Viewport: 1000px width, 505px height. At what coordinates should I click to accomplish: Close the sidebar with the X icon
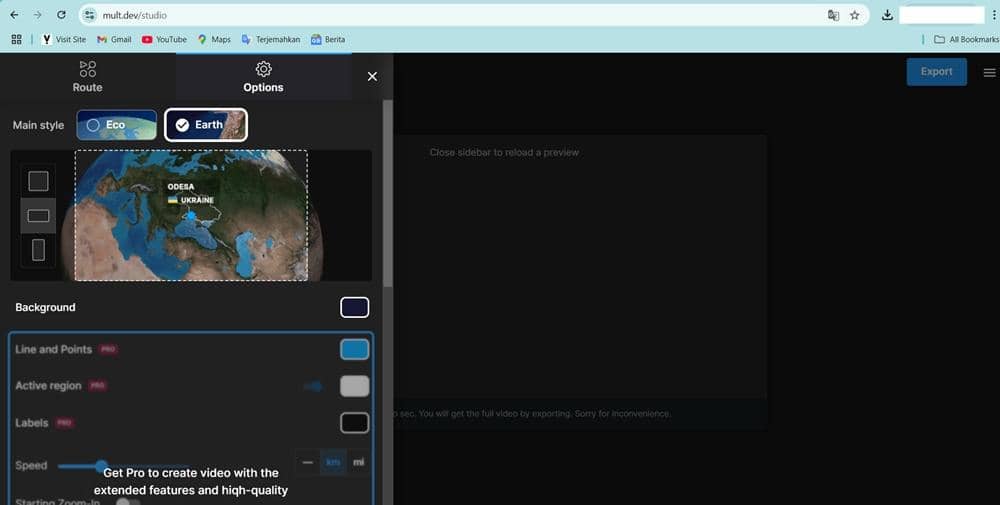[372, 77]
